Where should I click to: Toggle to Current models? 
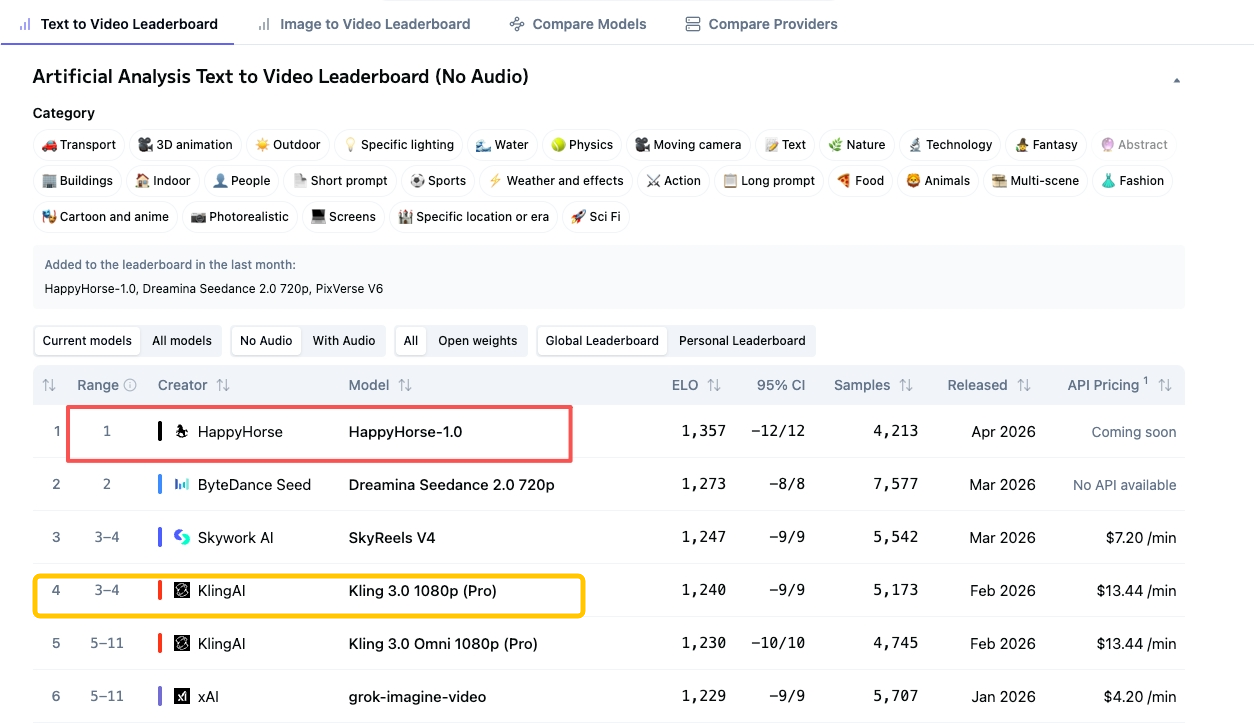87,341
